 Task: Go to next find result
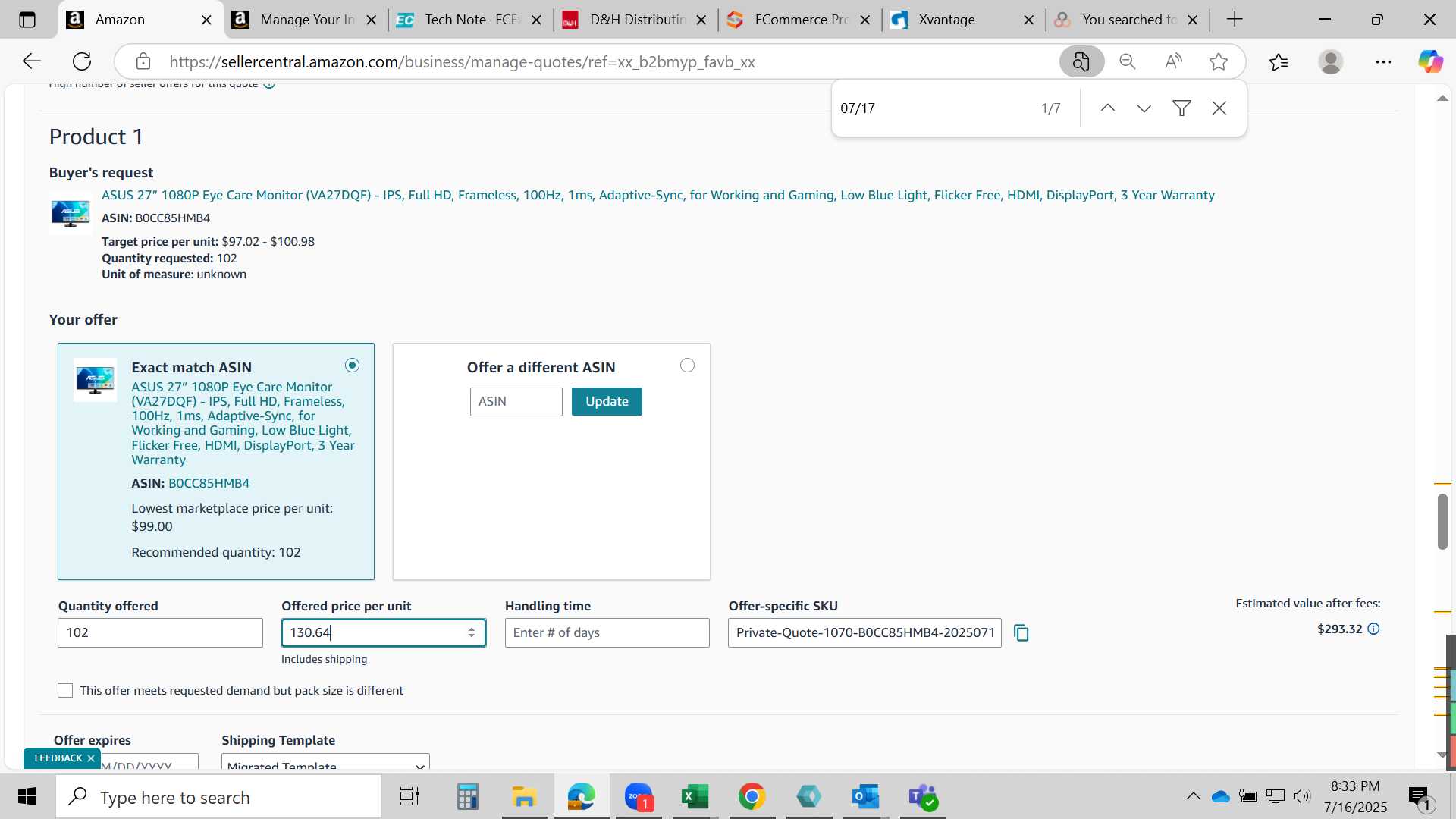pyautogui.click(x=1144, y=108)
